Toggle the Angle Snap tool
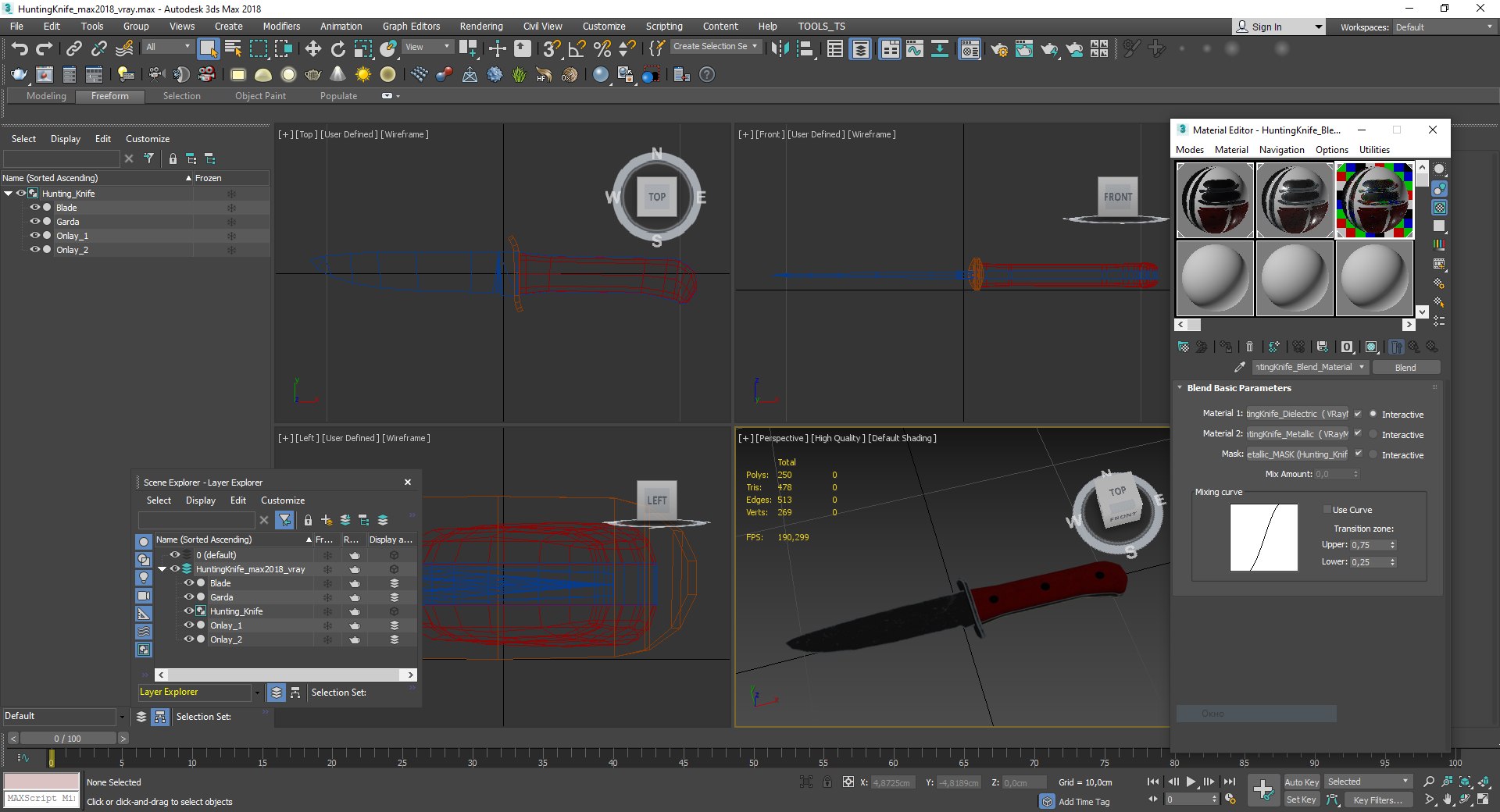This screenshot has height=812, width=1500. (577, 49)
